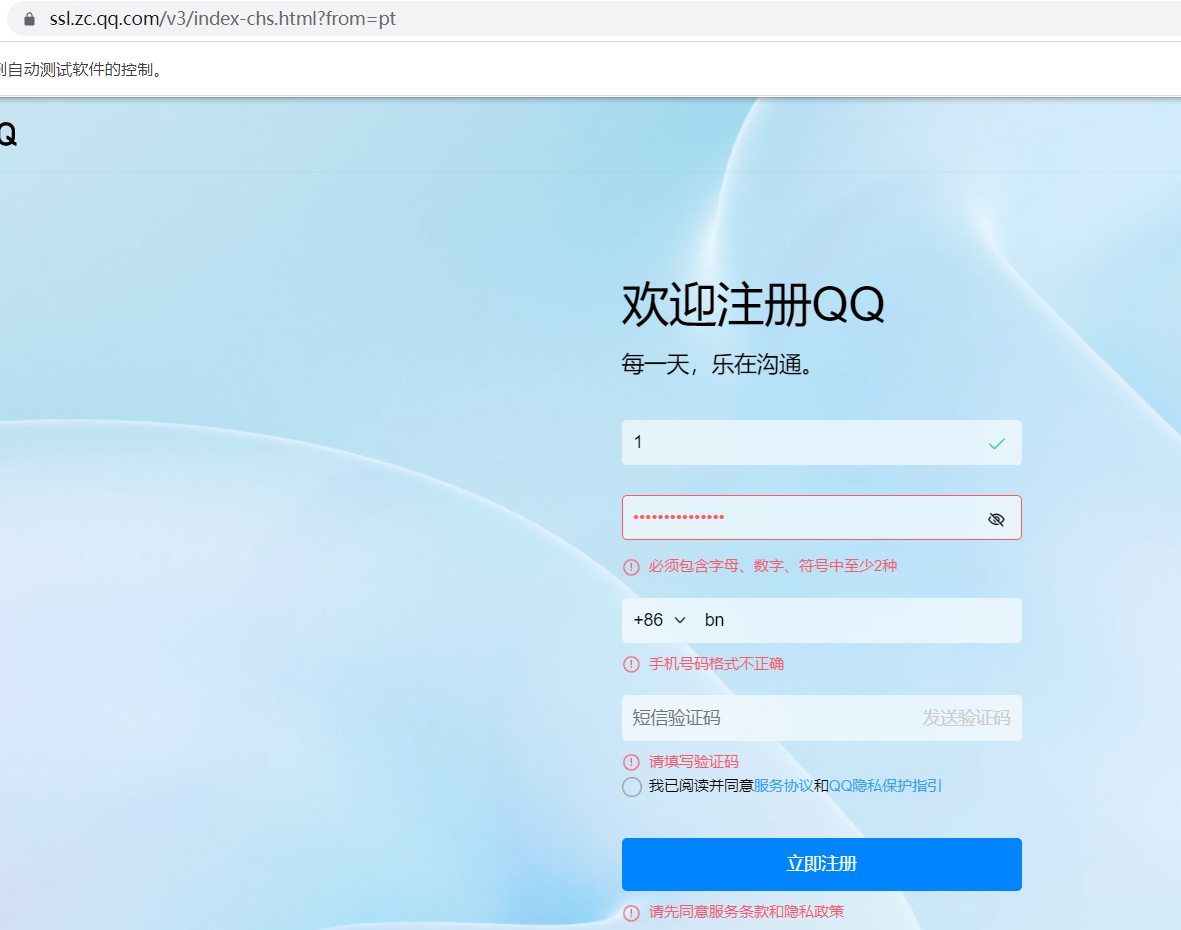Click the terms agreement warning icon
The height and width of the screenshot is (930, 1181).
click(x=631, y=913)
